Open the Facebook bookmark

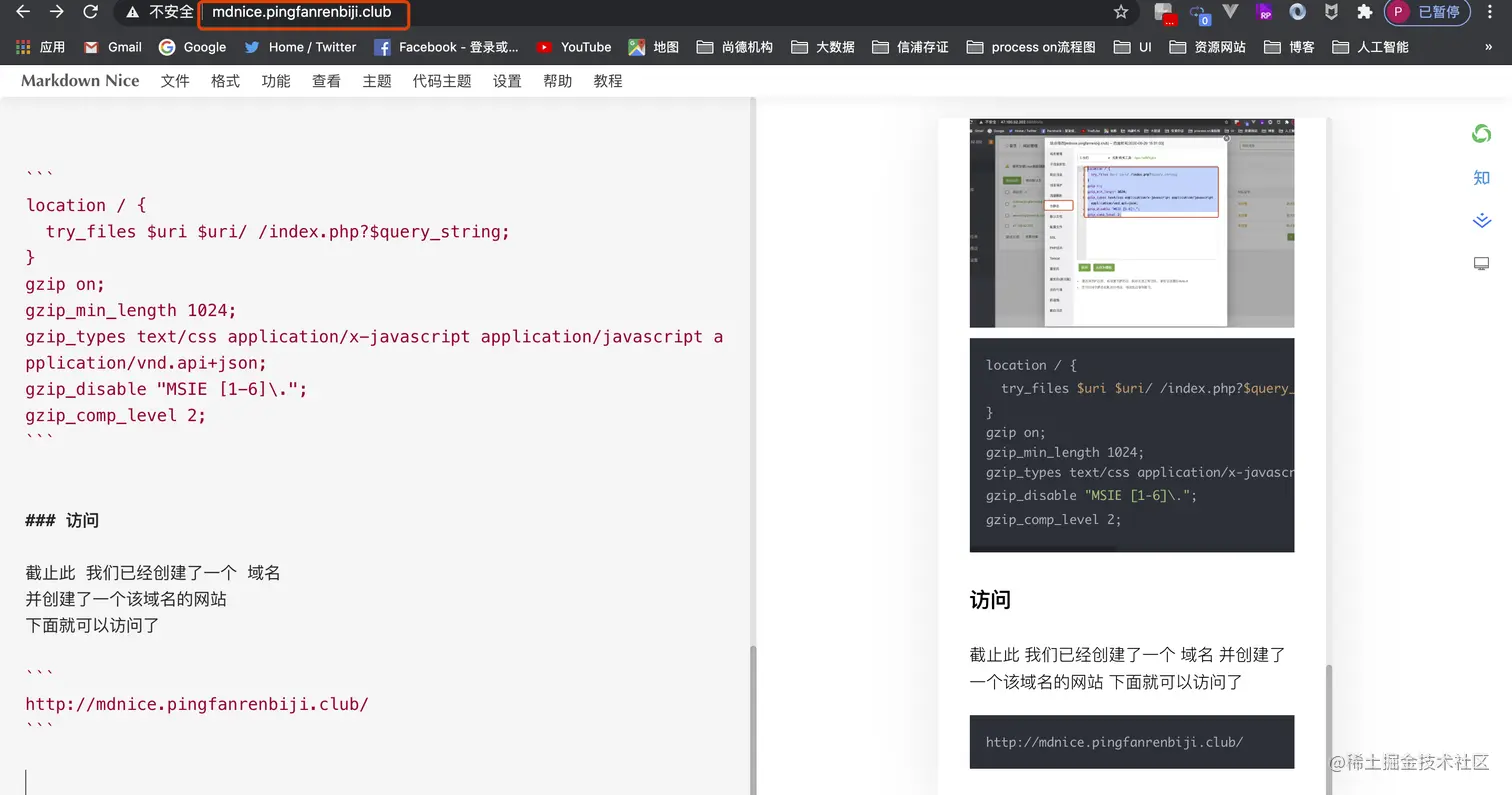tap(446, 47)
